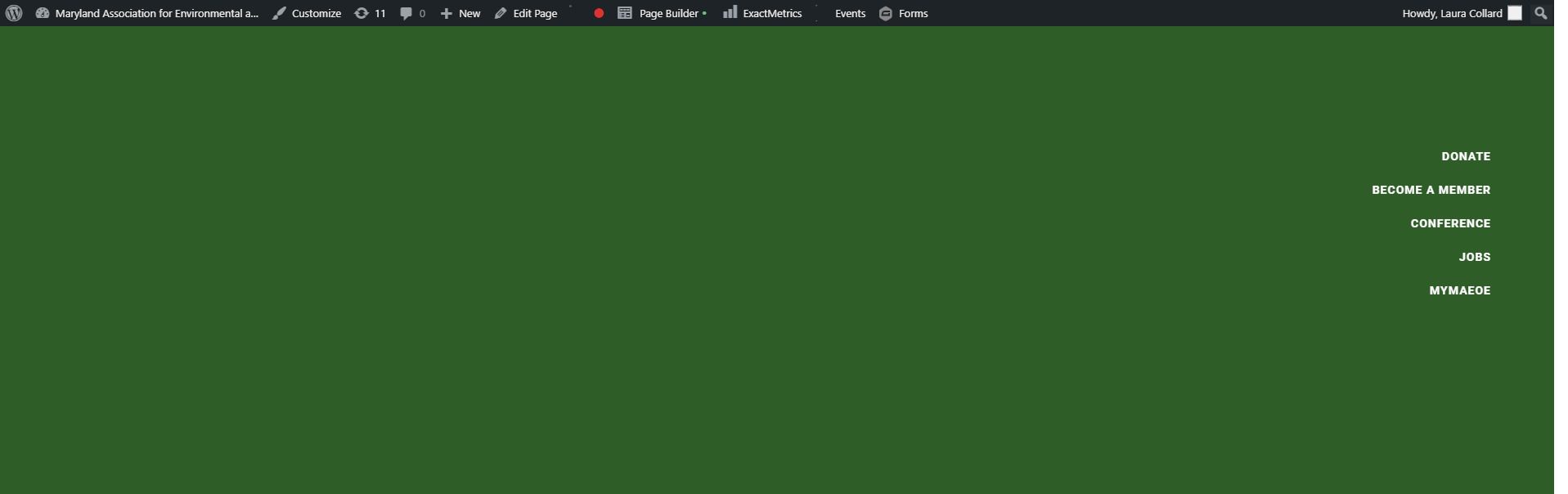Open the Events admin menu

850,13
